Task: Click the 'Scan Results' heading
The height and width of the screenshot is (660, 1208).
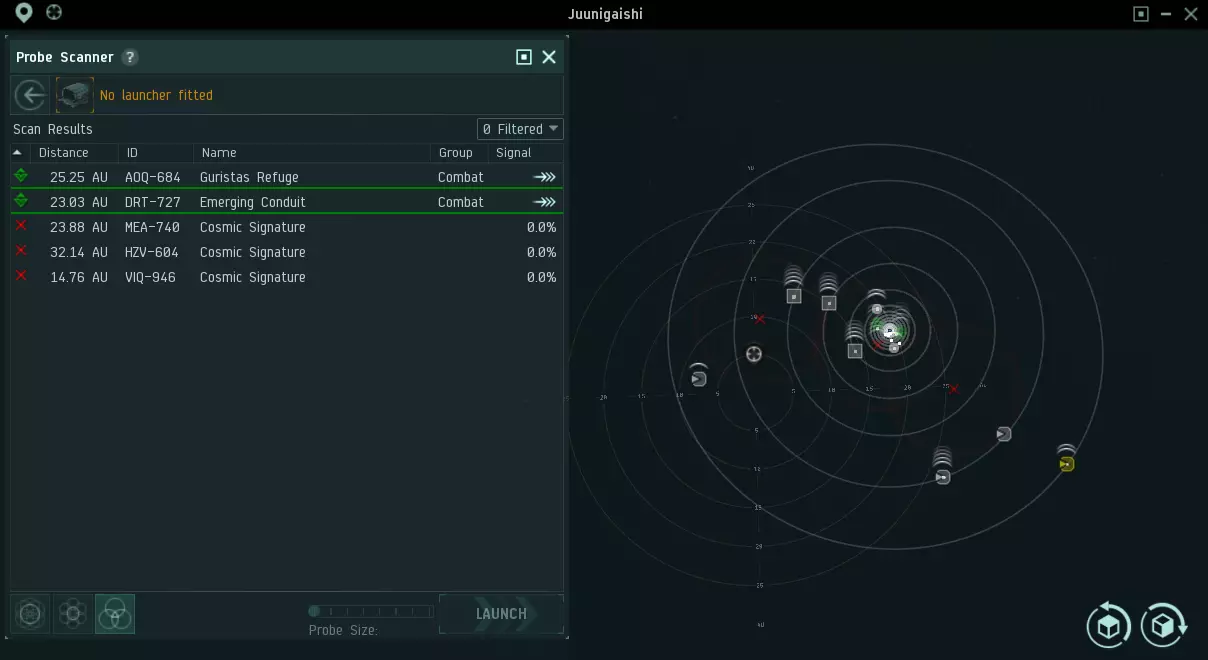Action: [53, 129]
